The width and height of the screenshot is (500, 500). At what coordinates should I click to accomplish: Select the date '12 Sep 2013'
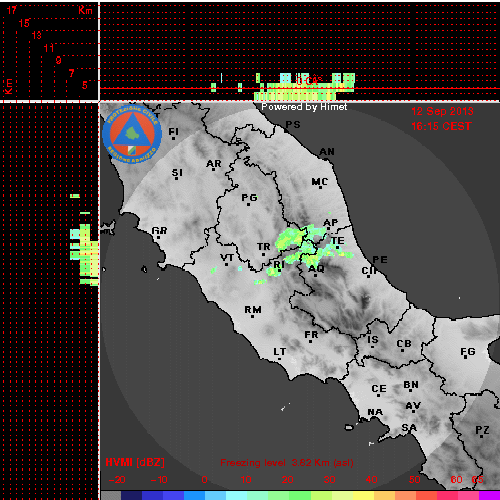[442, 111]
